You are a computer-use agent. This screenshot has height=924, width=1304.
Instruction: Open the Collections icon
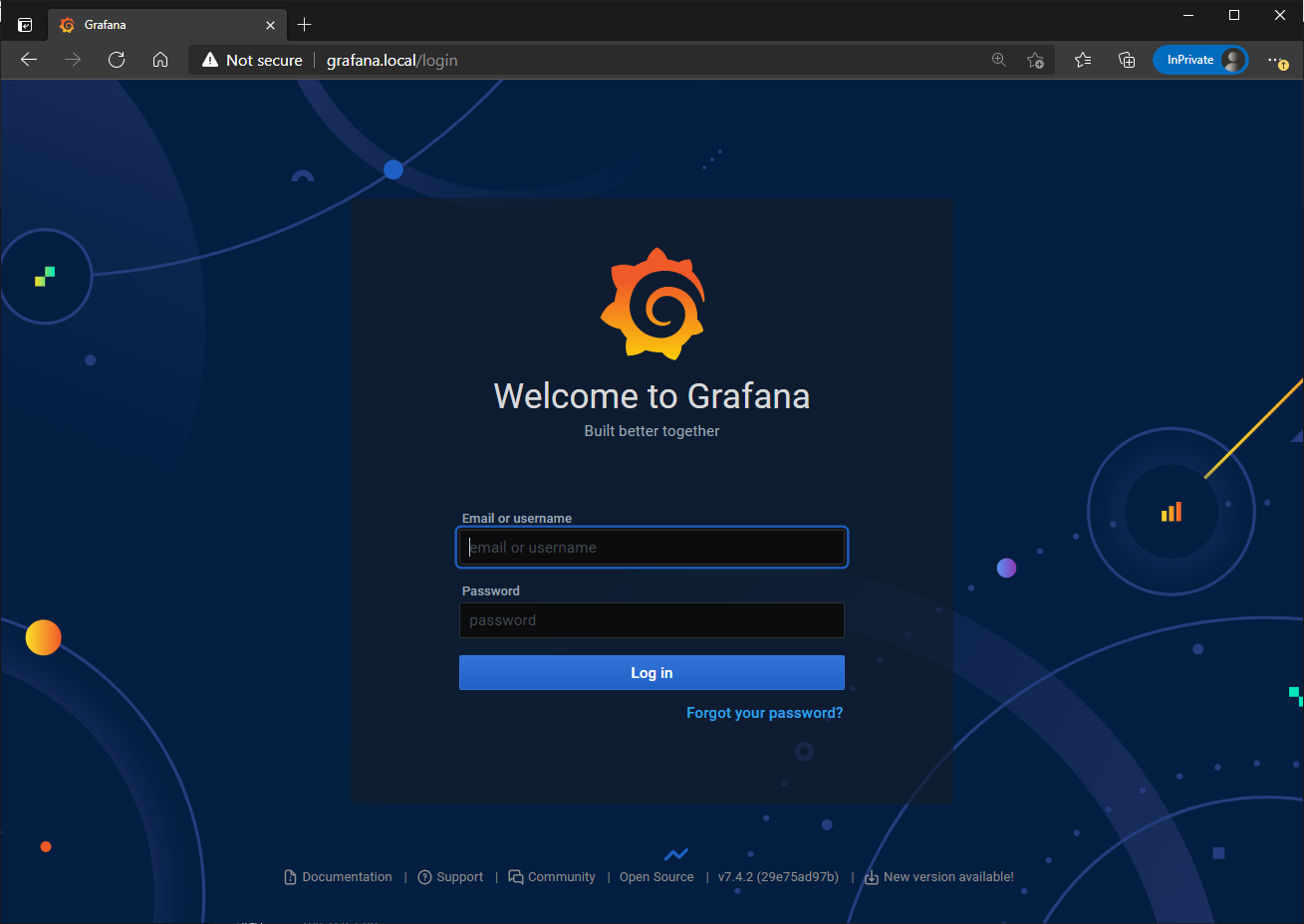point(1127,60)
